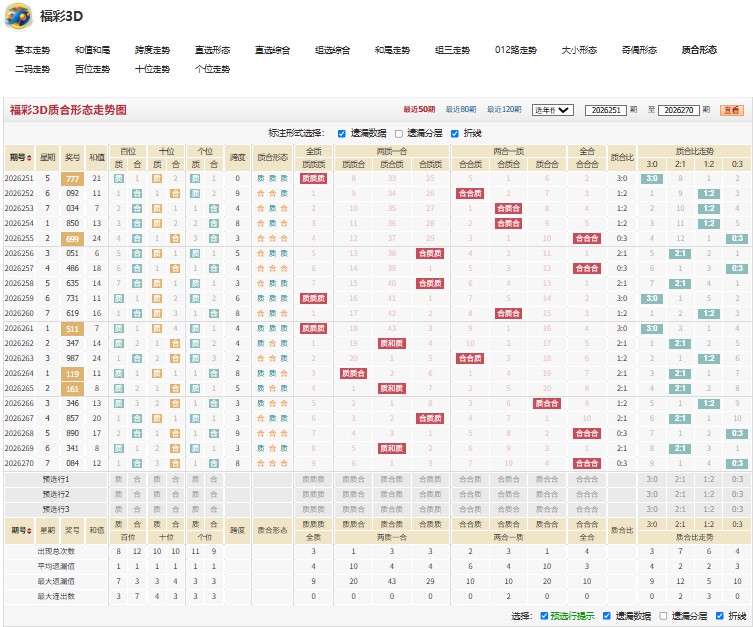
Task: Uncheck 折线 checkbox in 标注形式选择 row
Action: pyautogui.click(x=455, y=133)
